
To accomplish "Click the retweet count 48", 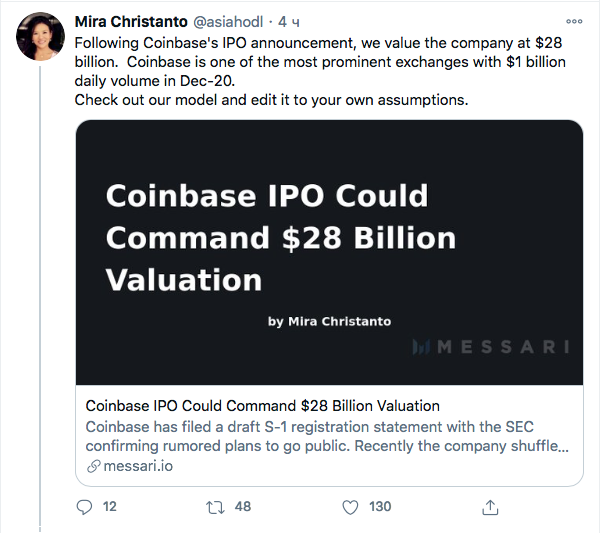I will point(242,507).
